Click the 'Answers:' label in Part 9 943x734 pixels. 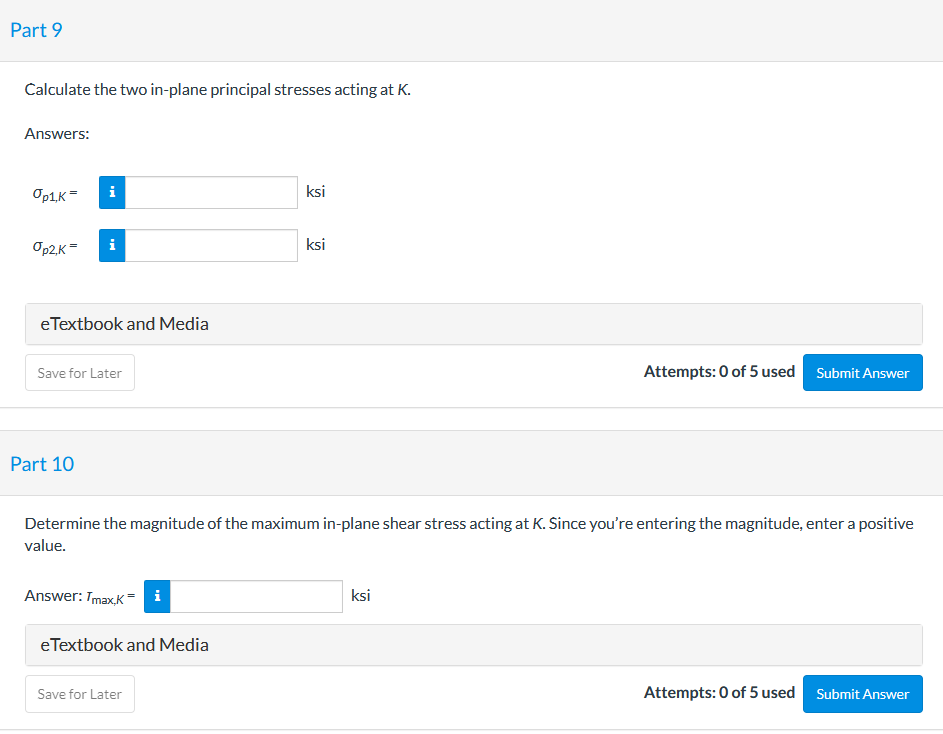click(57, 133)
